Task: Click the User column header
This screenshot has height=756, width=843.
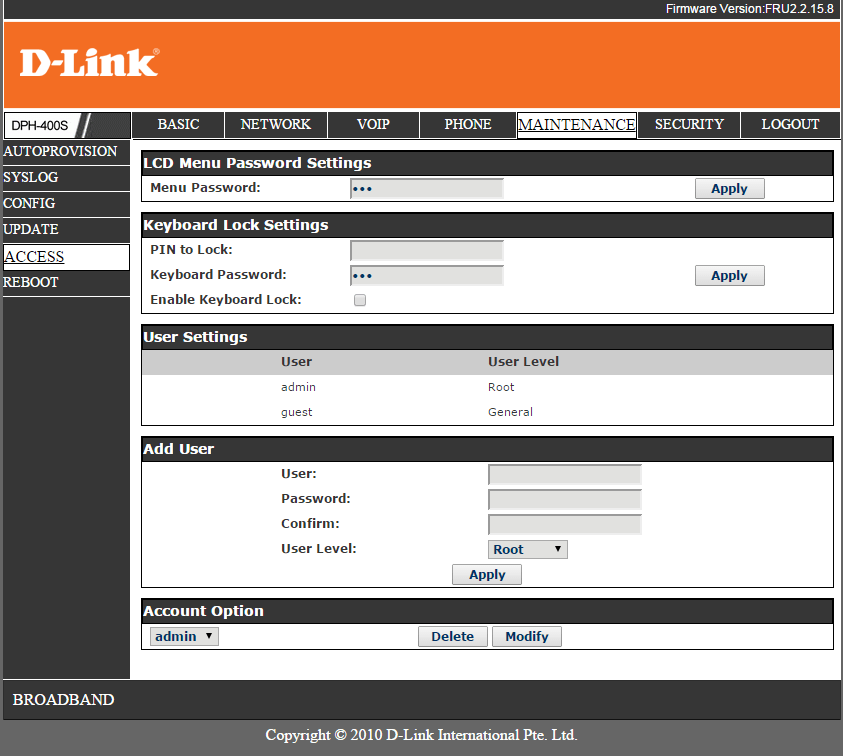Action: pyautogui.click(x=296, y=362)
